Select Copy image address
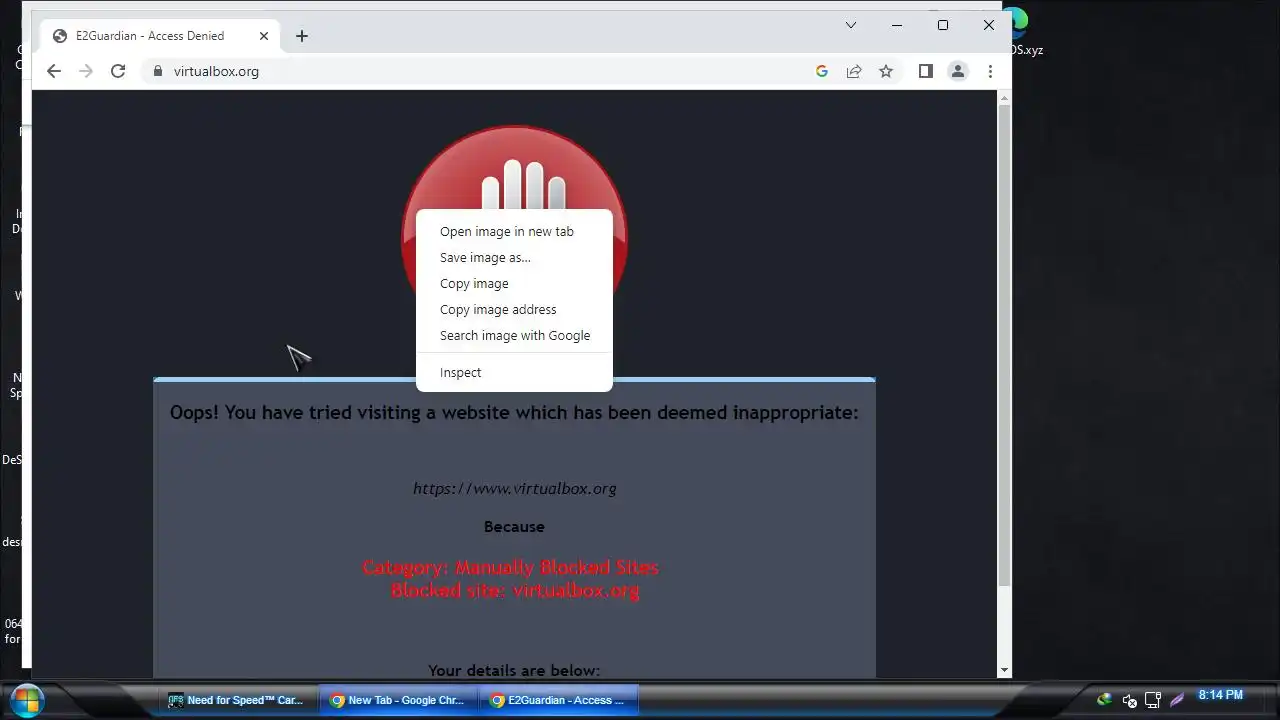This screenshot has height=720, width=1280. point(514,309)
